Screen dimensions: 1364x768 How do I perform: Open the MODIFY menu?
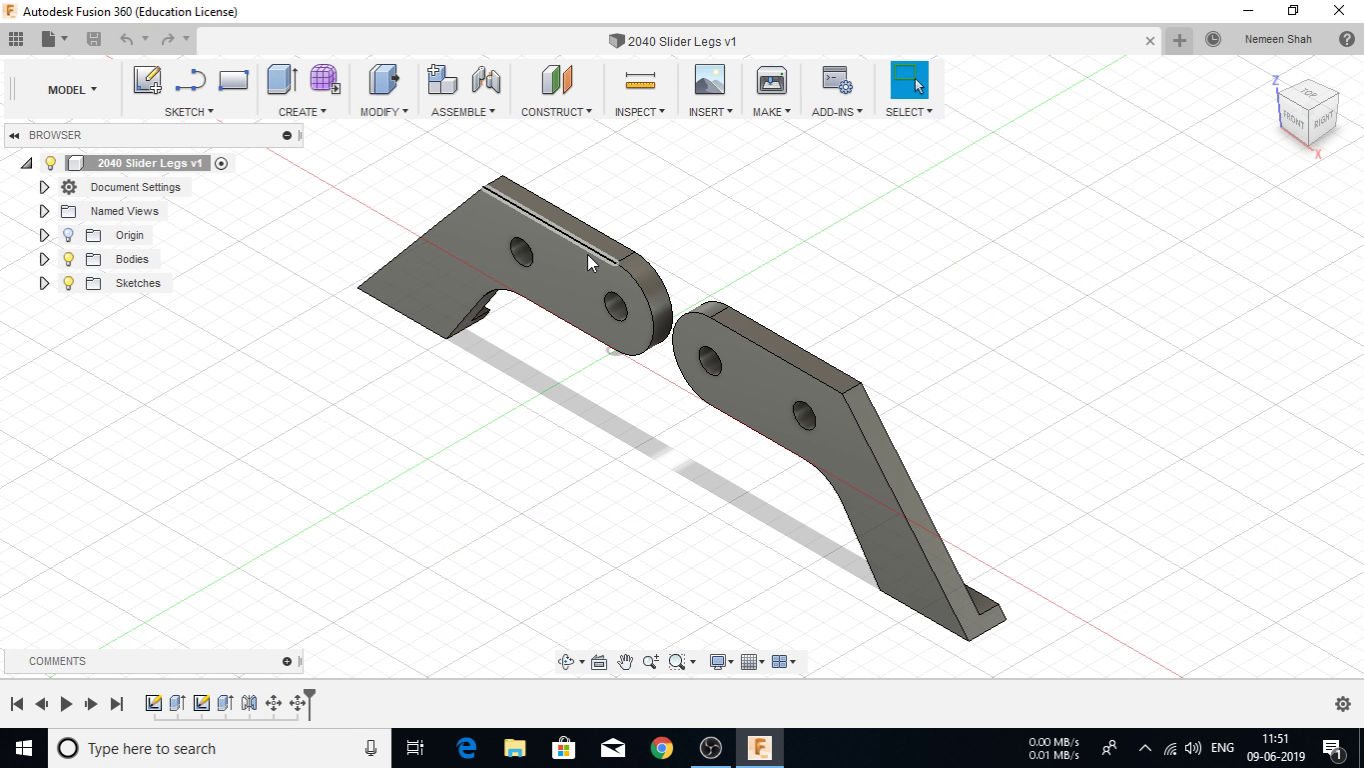tap(384, 112)
